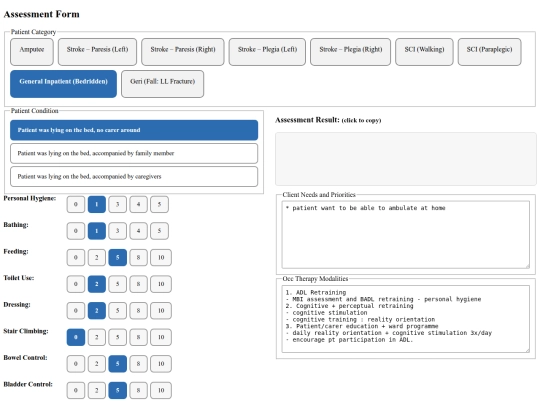Pick the SCI (Walking) category
The width and height of the screenshot is (540, 405).
coord(424,52)
